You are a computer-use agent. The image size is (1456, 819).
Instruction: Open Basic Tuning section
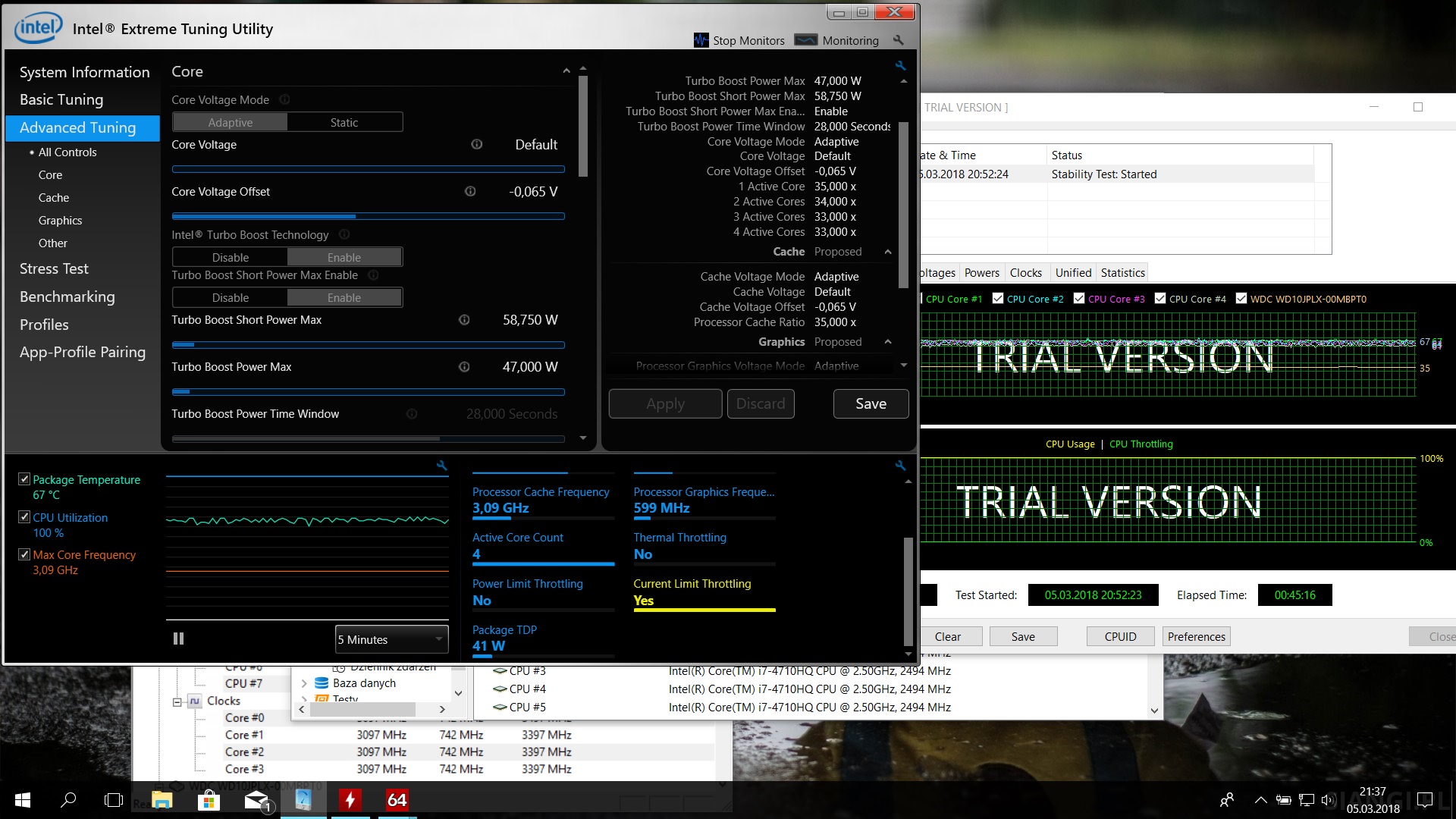61,99
